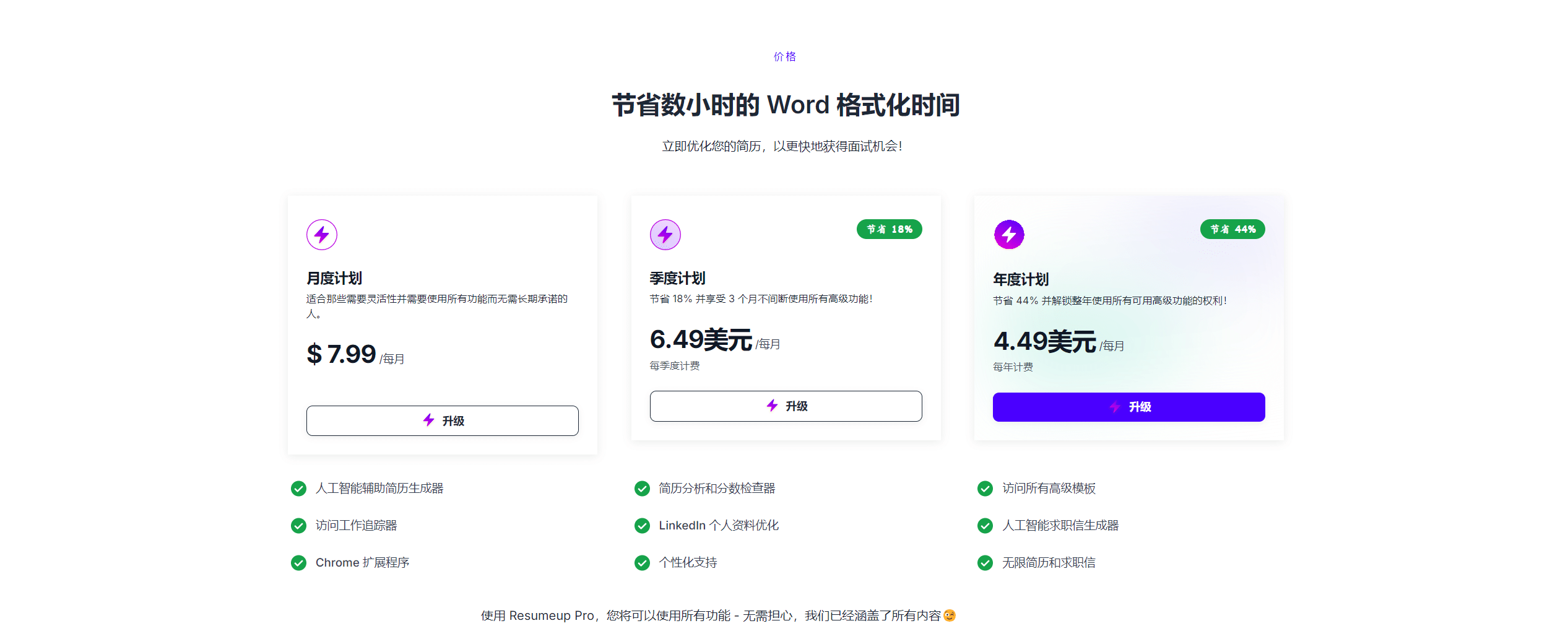The height and width of the screenshot is (631, 1568).
Task: Select the 年度计划 plan title
Action: point(1021,279)
